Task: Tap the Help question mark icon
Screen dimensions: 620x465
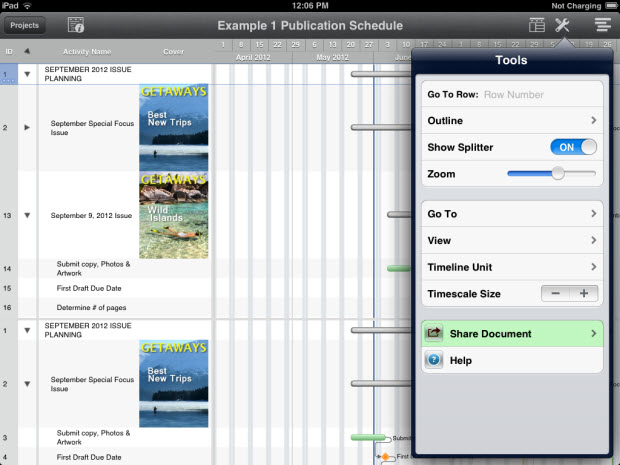Action: click(434, 360)
